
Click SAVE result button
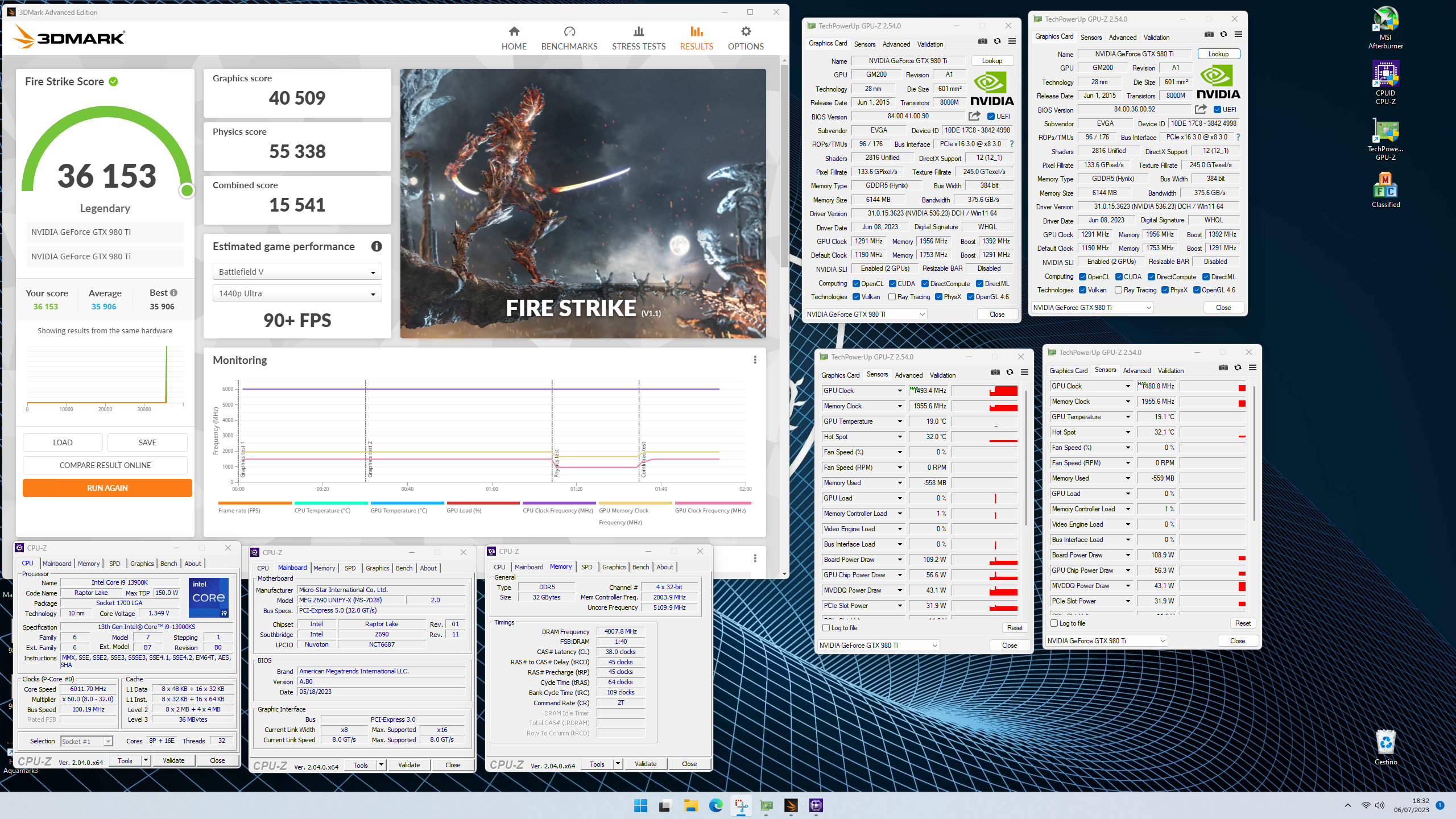coord(147,442)
